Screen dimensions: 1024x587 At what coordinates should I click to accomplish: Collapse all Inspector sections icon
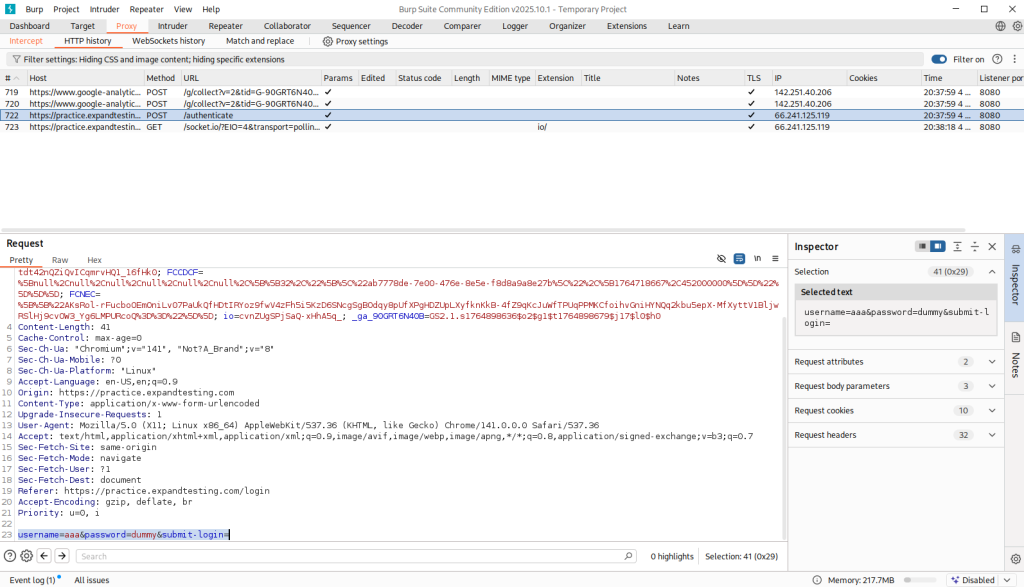tap(974, 247)
